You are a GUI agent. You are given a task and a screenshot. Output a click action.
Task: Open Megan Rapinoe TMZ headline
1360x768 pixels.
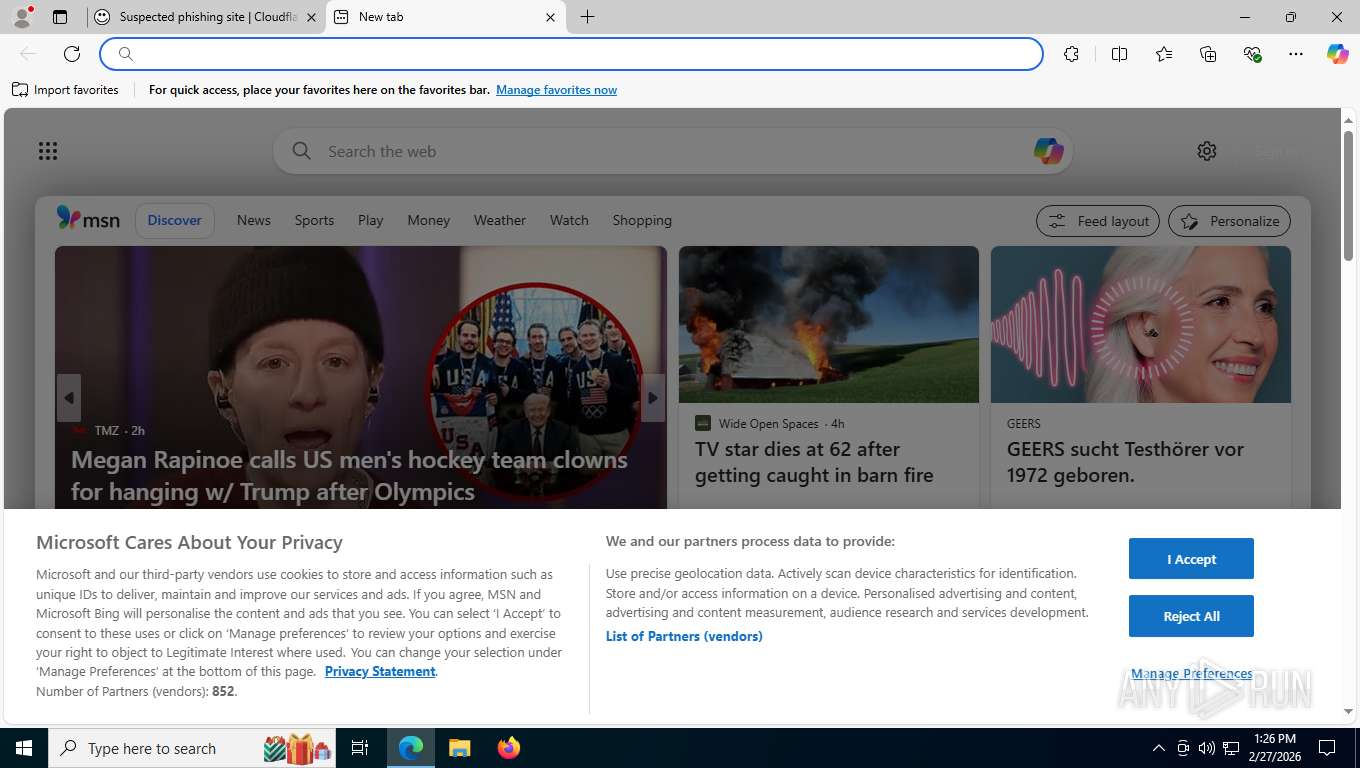349,476
